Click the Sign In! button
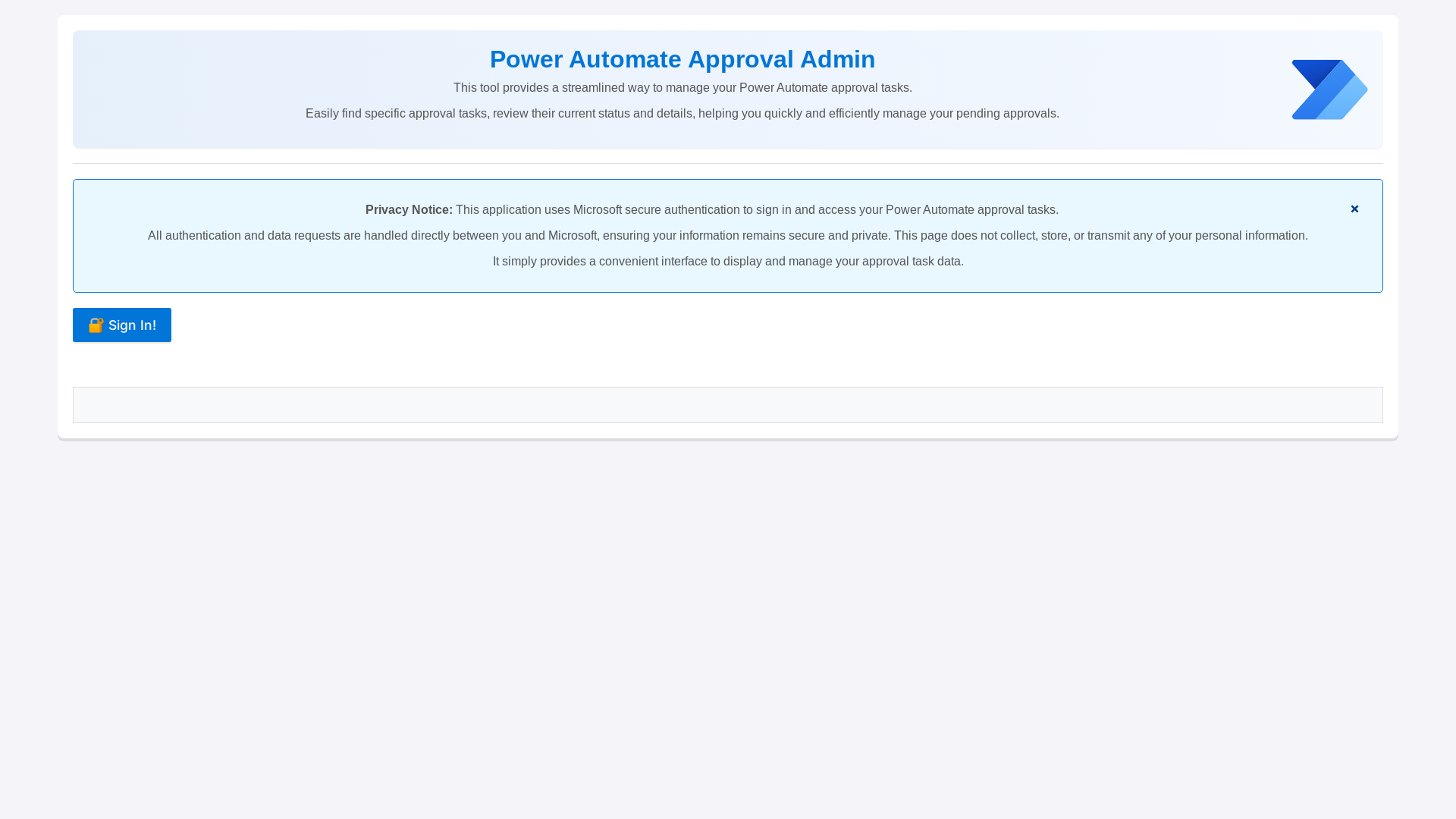Screen dimensions: 1456x819 click(x=122, y=325)
